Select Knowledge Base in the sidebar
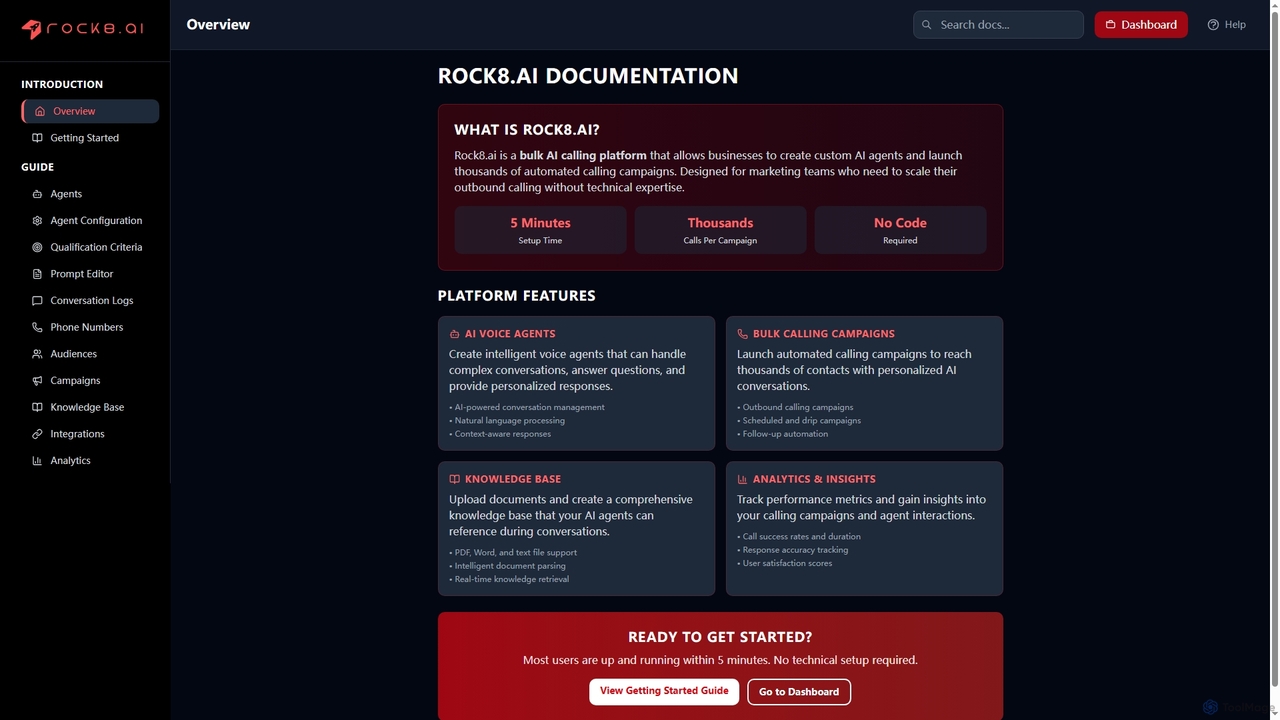The width and height of the screenshot is (1280, 720). (x=90, y=407)
